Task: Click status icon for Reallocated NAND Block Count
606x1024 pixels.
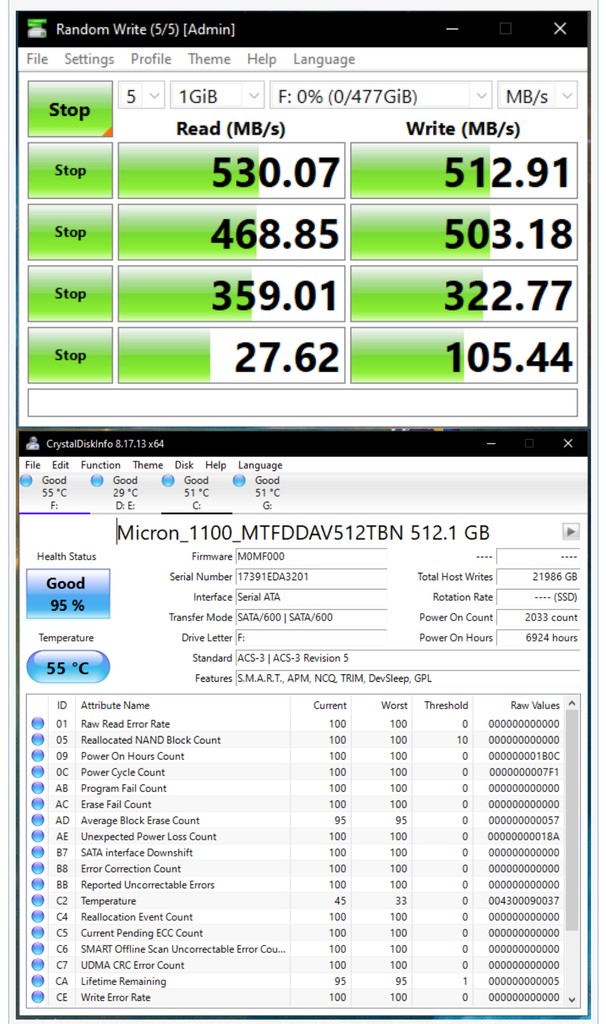Action: coord(38,740)
